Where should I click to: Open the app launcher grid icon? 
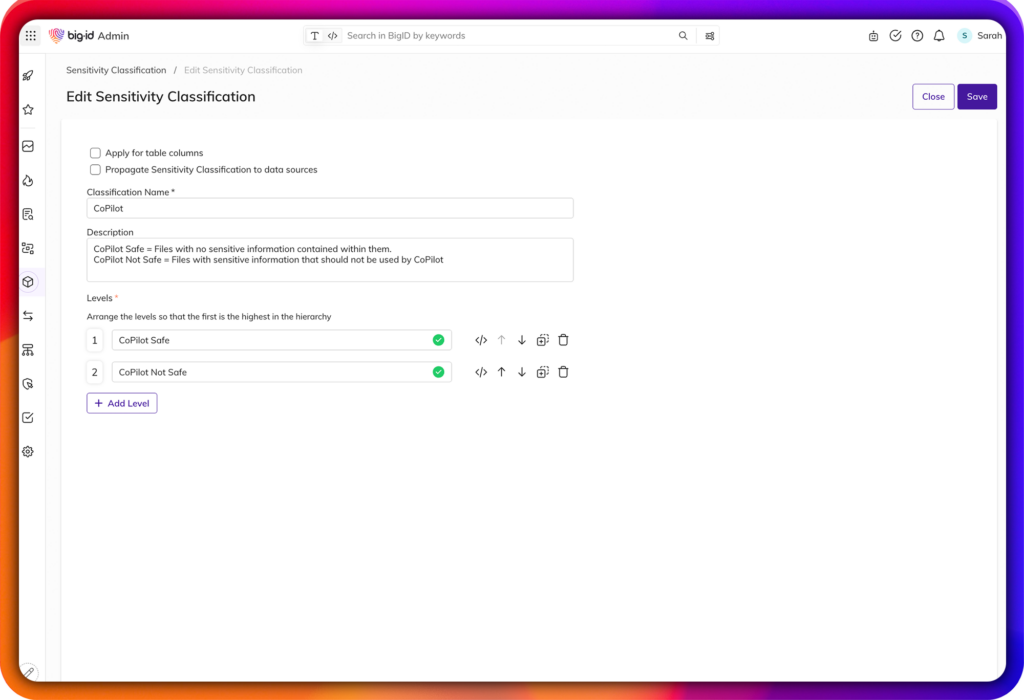[31, 36]
